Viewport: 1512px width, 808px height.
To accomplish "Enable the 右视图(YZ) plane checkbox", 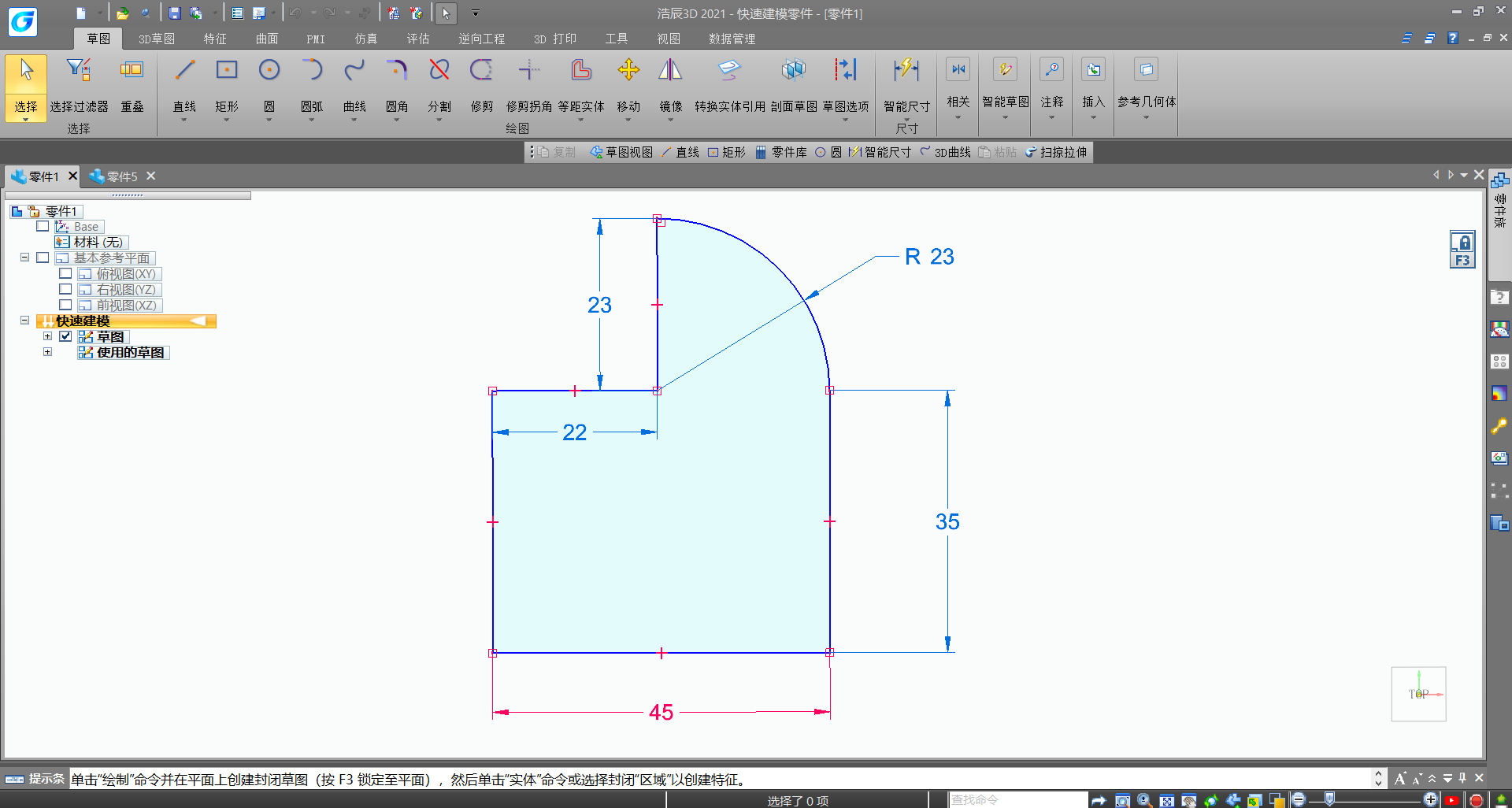I will (65, 289).
